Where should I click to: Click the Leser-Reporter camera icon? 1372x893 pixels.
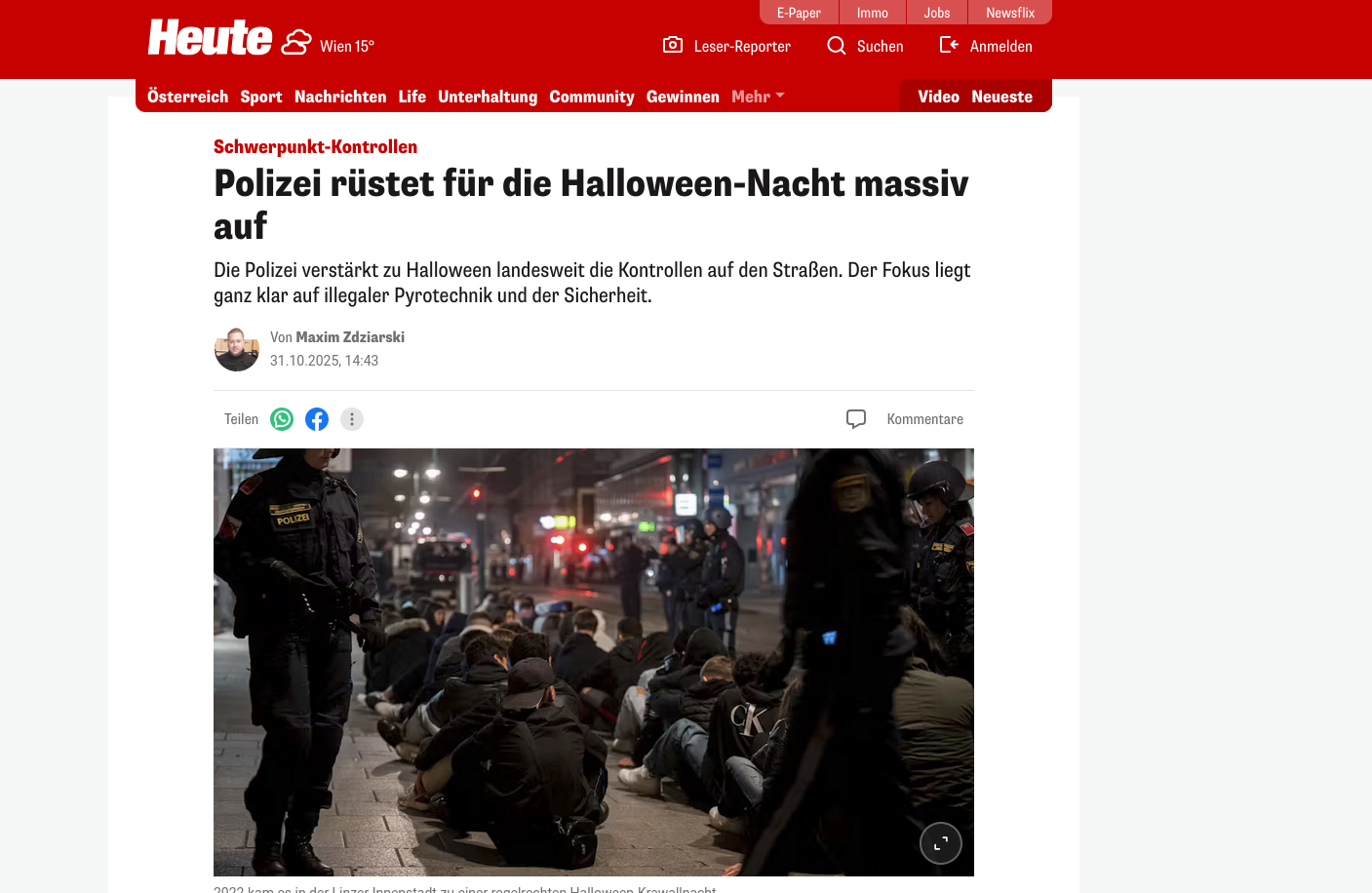click(673, 45)
